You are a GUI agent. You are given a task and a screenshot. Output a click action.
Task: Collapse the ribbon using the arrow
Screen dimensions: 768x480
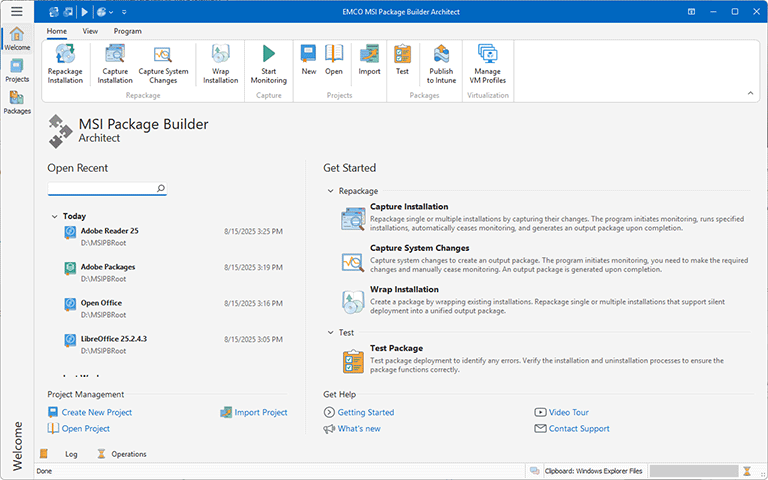pos(749,93)
